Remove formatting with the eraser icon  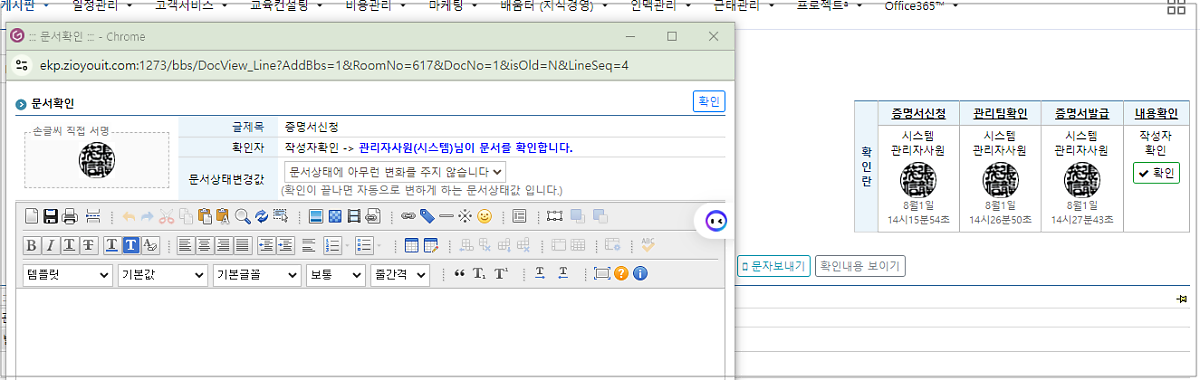pyautogui.click(x=150, y=244)
